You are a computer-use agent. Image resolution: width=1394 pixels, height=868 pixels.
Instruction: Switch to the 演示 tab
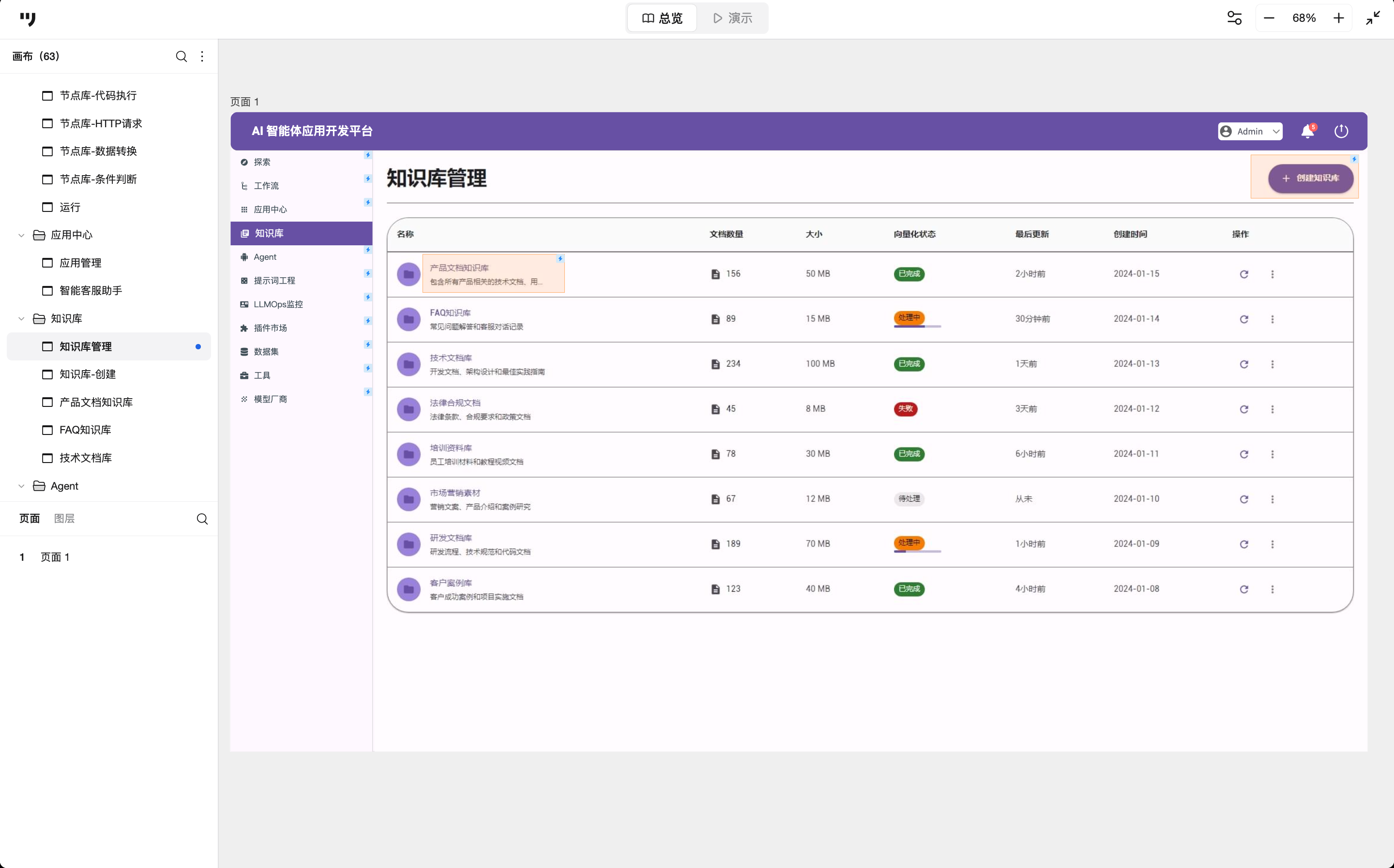733,18
